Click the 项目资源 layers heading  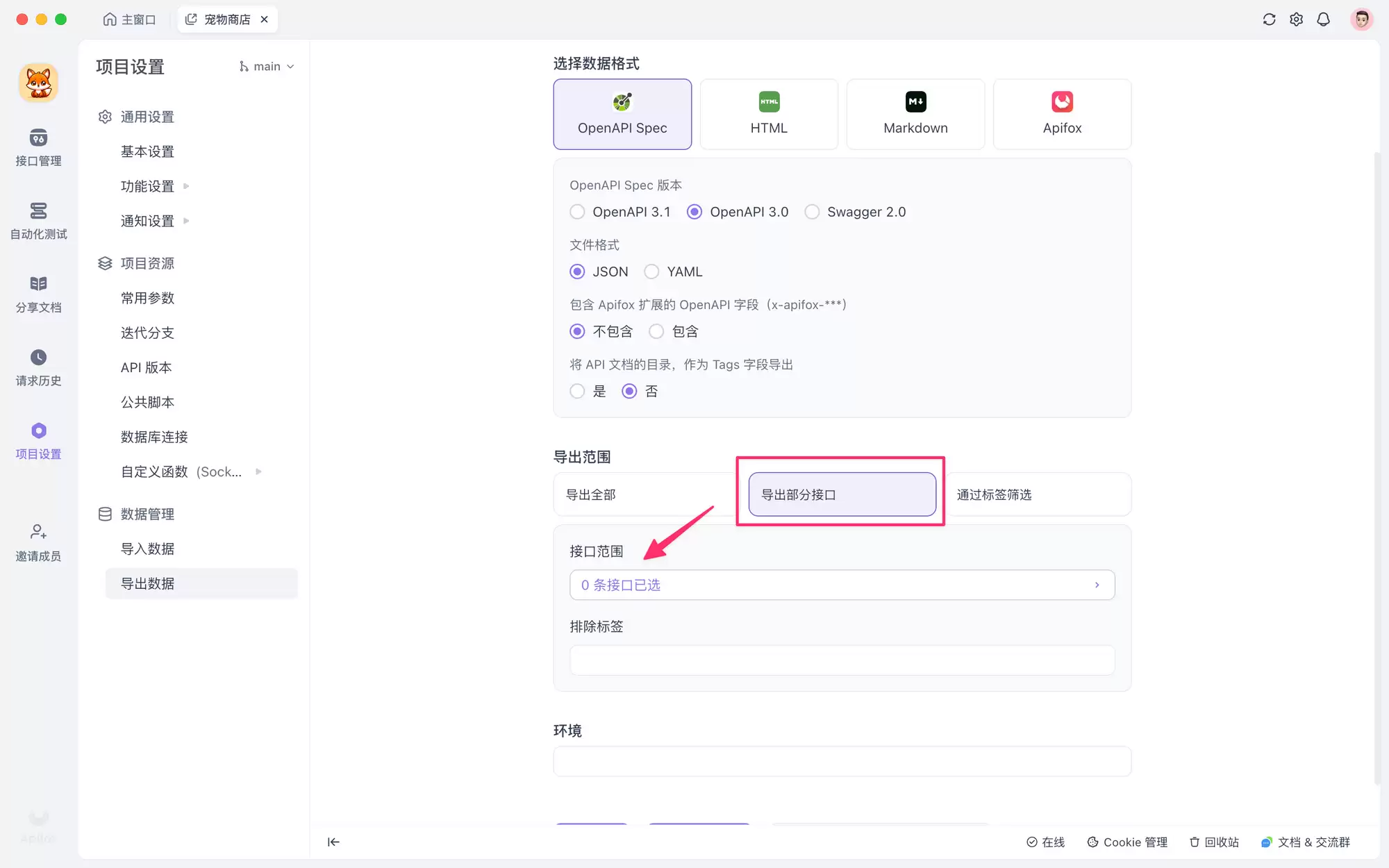pyautogui.click(x=136, y=263)
